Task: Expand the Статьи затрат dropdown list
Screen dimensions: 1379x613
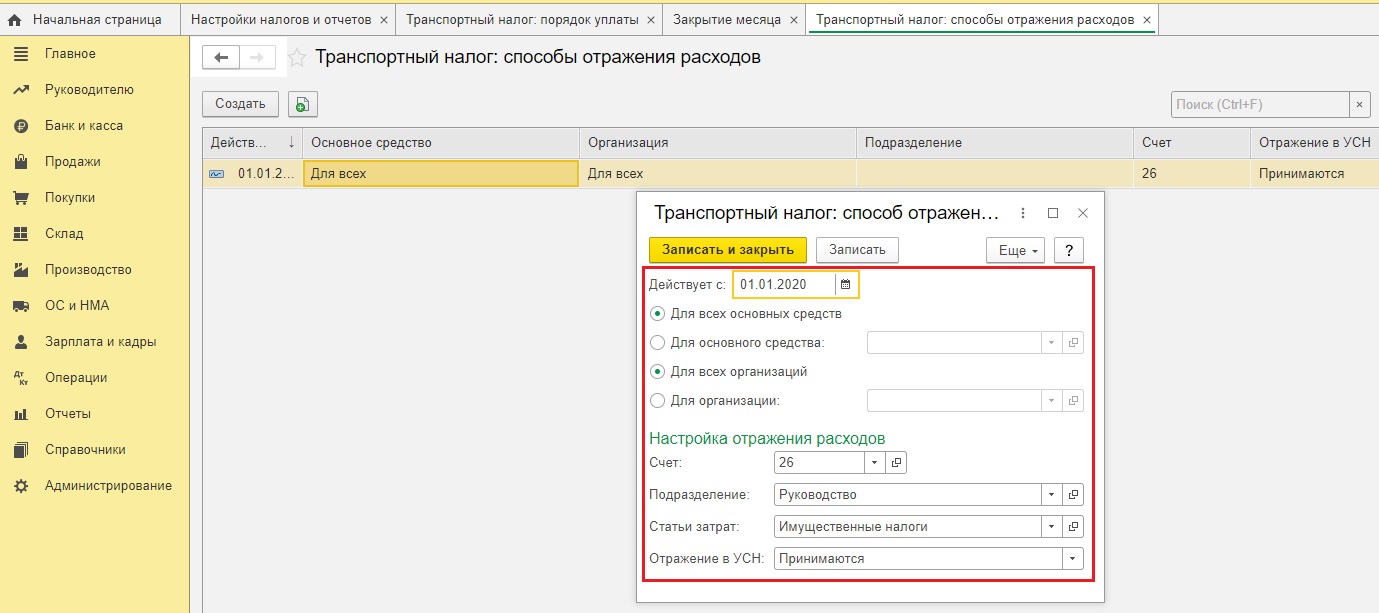Action: pos(1051,527)
